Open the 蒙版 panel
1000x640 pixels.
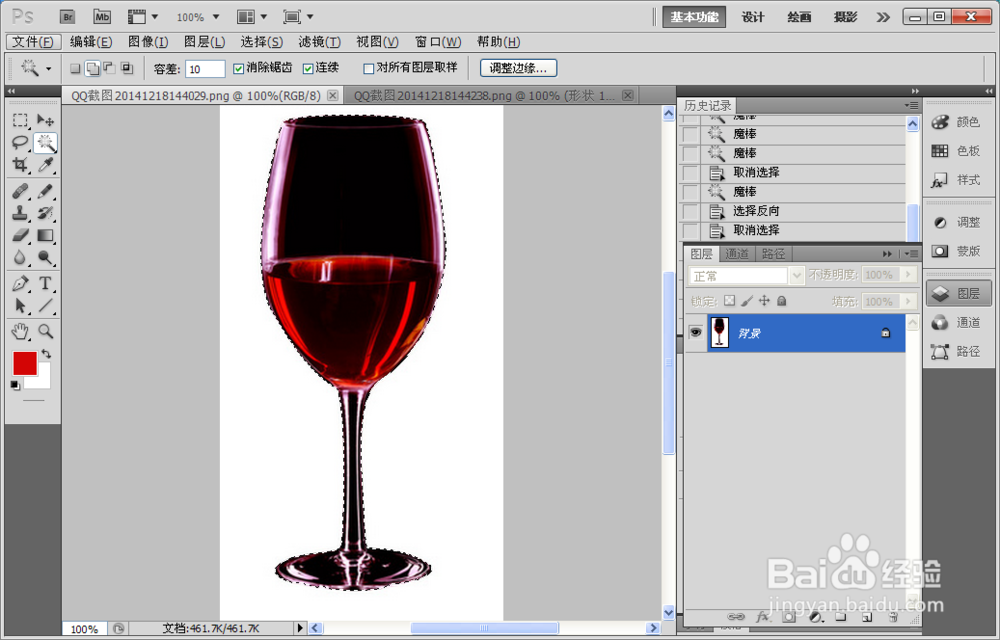coord(959,251)
